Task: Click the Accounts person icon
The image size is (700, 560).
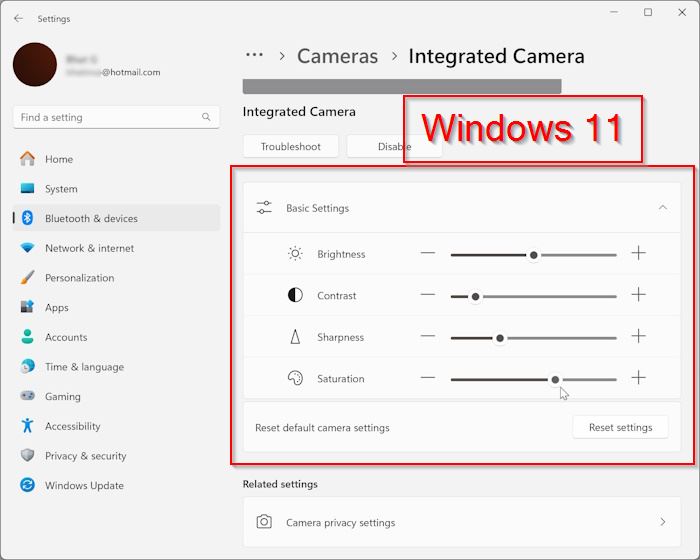Action: point(27,337)
